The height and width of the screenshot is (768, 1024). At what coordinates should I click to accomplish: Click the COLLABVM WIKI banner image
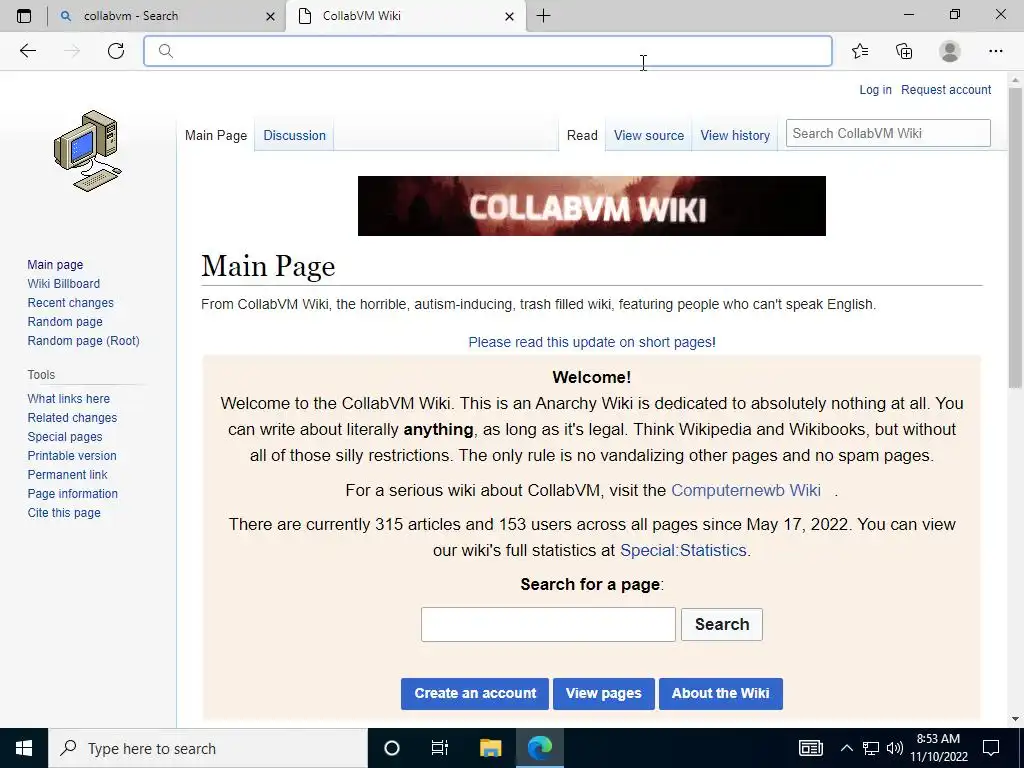click(x=592, y=206)
